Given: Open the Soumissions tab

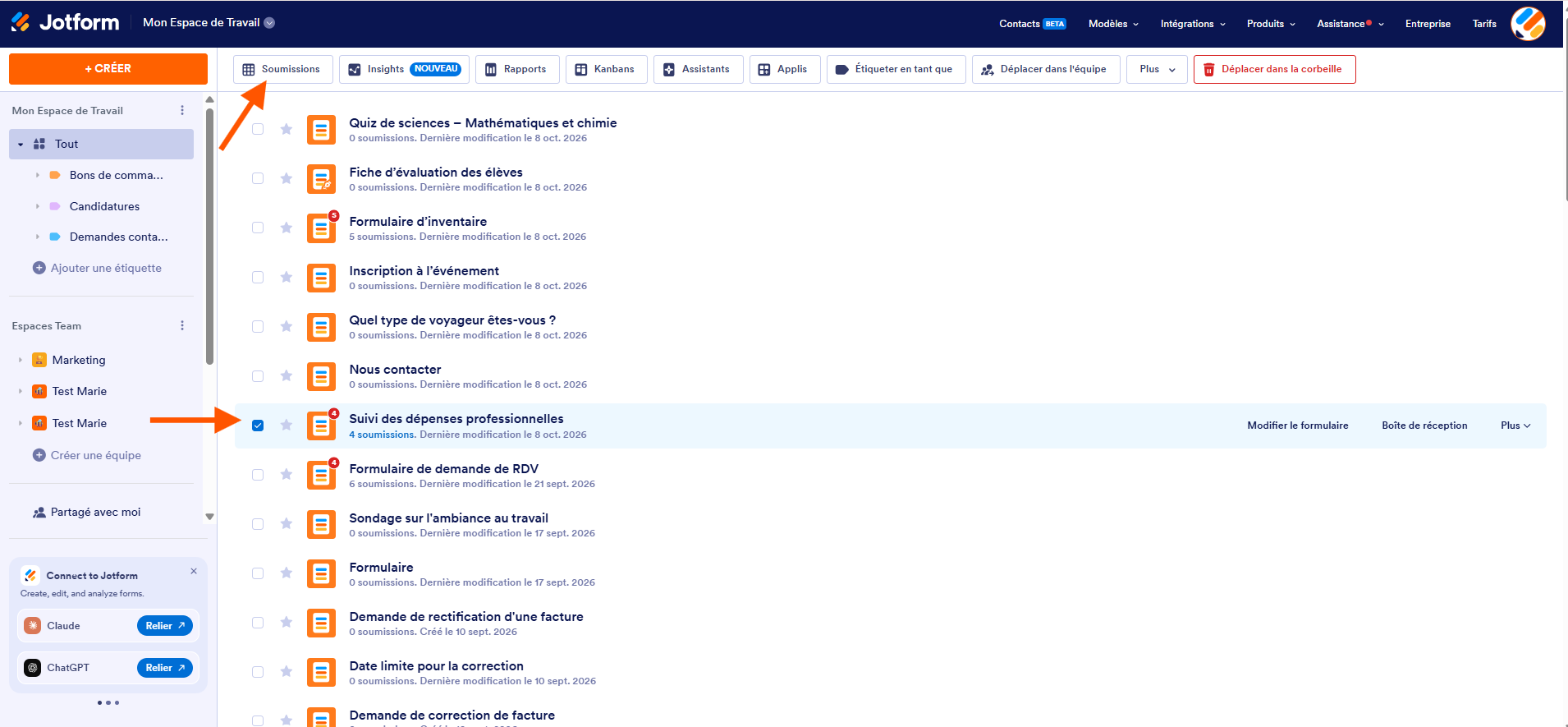Looking at the screenshot, I should point(282,69).
